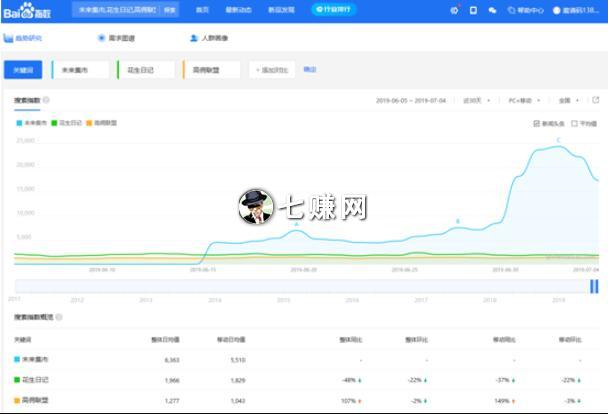Click the -48% value in the 花生日记 row
The image size is (608, 414).
(349, 380)
